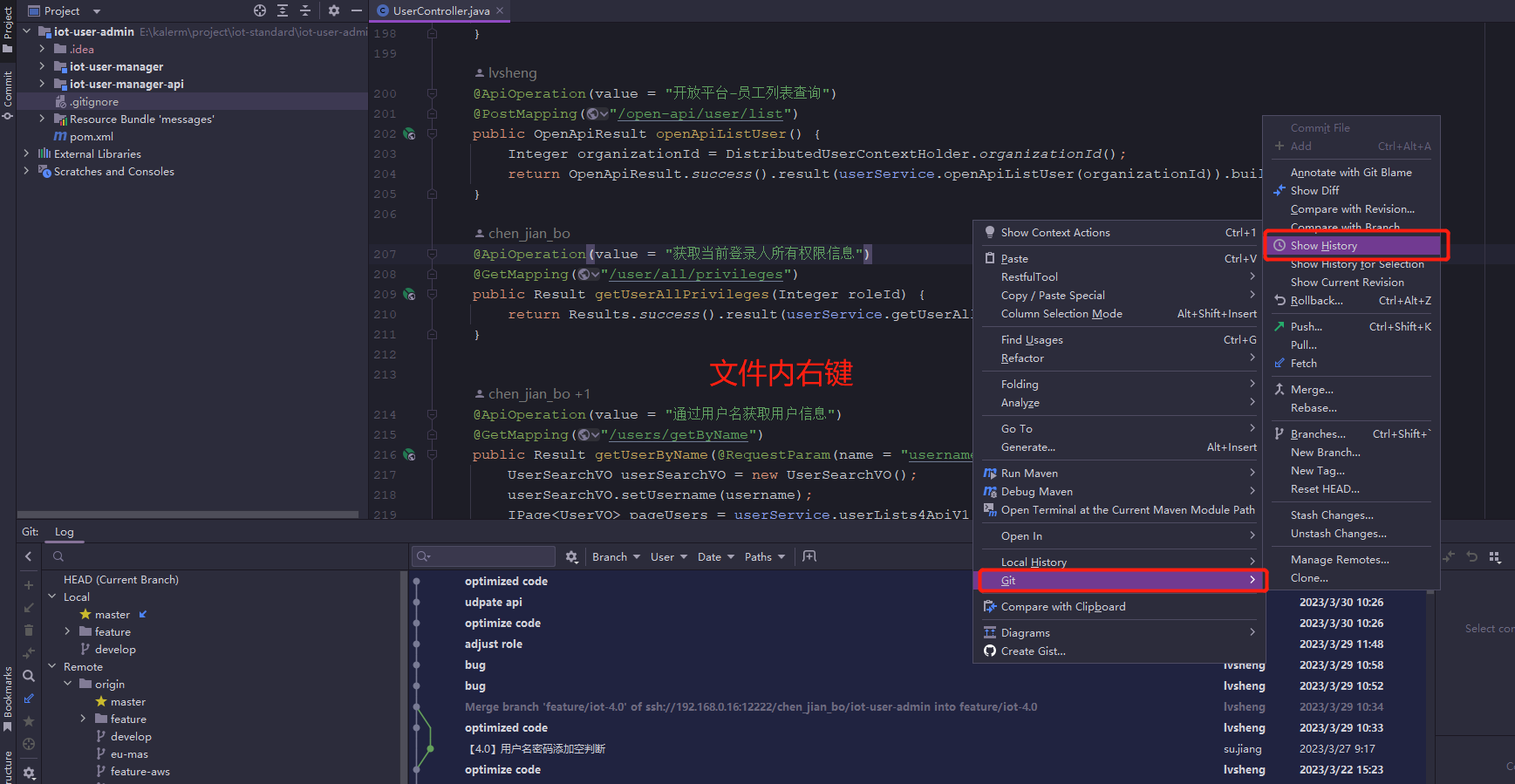
Task: Open Date filter dropdown in Git log
Action: (x=715, y=556)
